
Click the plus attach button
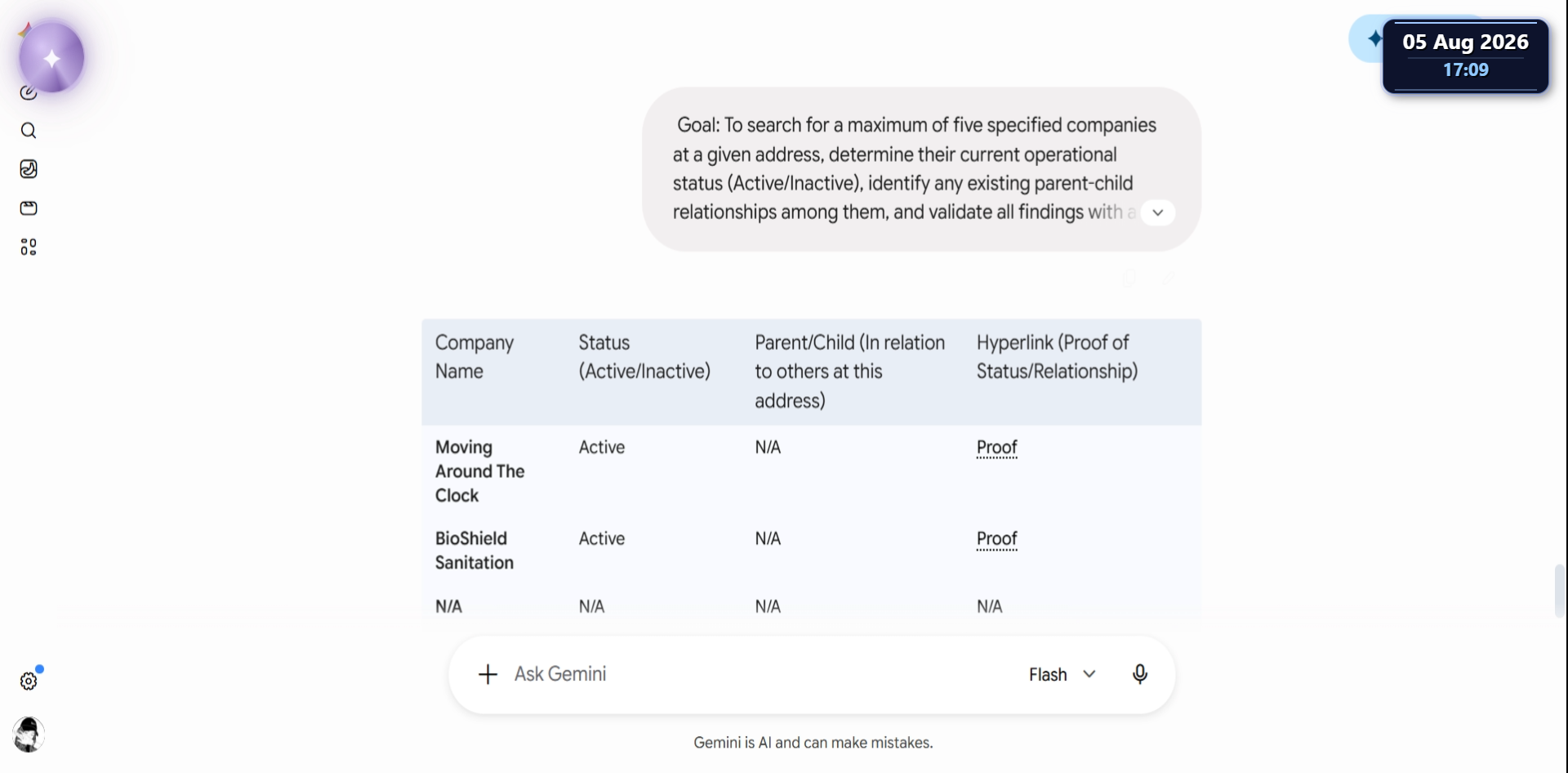[488, 674]
